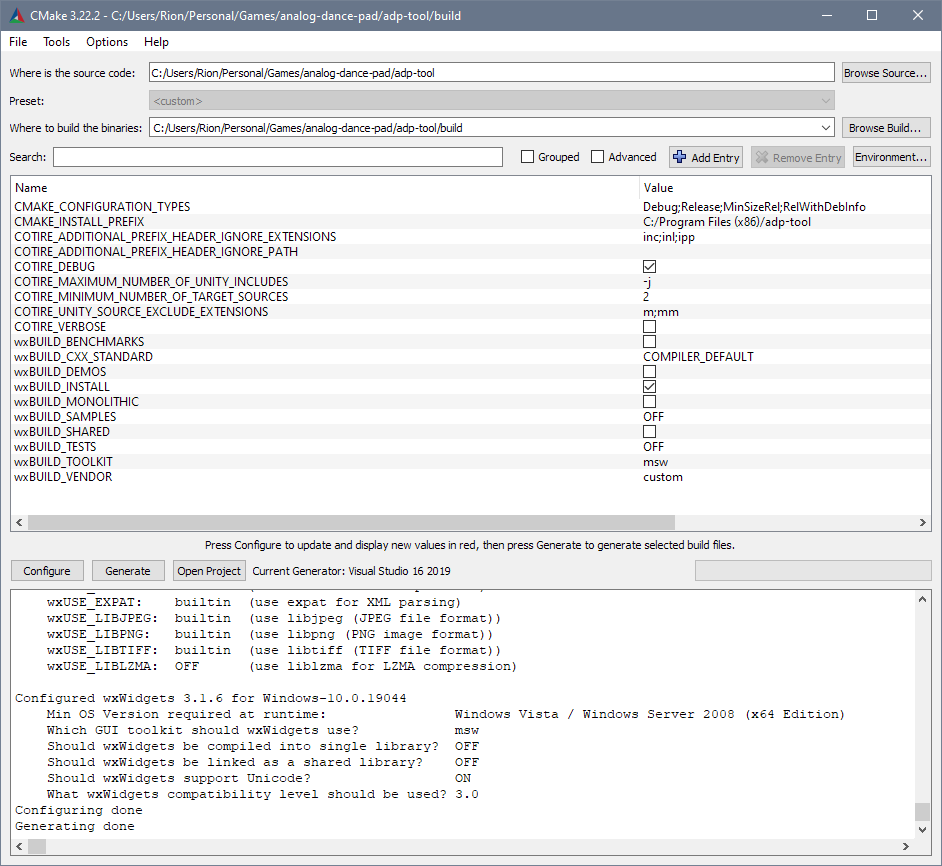Open the Tools menu
The width and height of the screenshot is (942, 866).
point(56,42)
